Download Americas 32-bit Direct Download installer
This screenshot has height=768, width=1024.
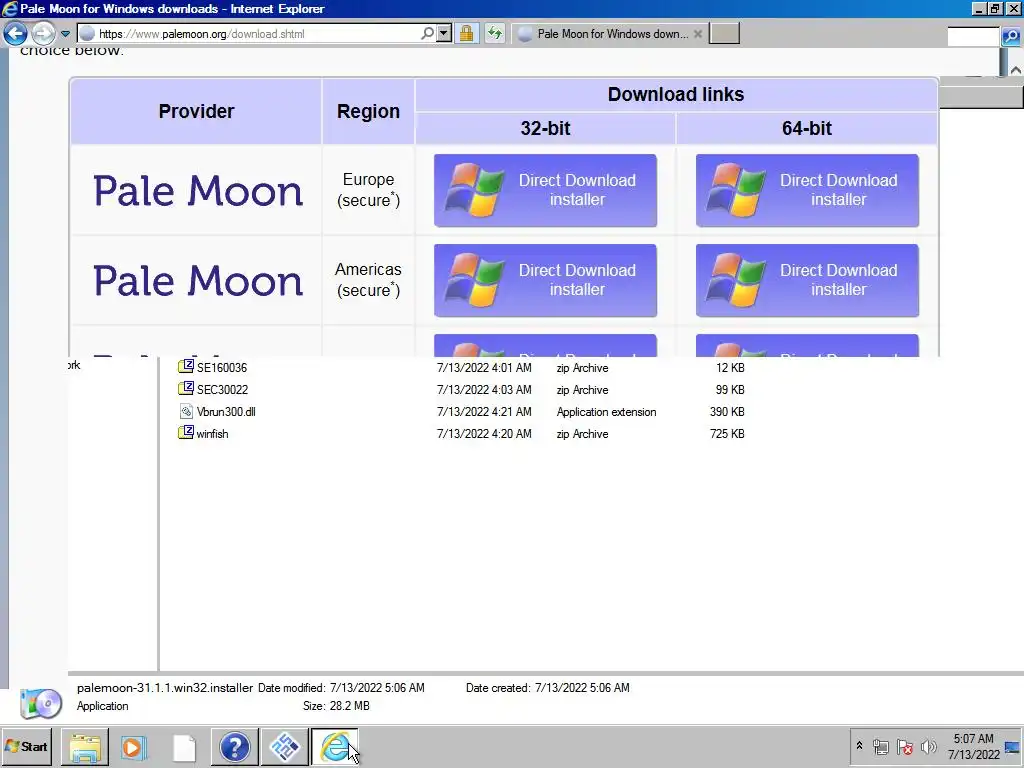pos(545,280)
